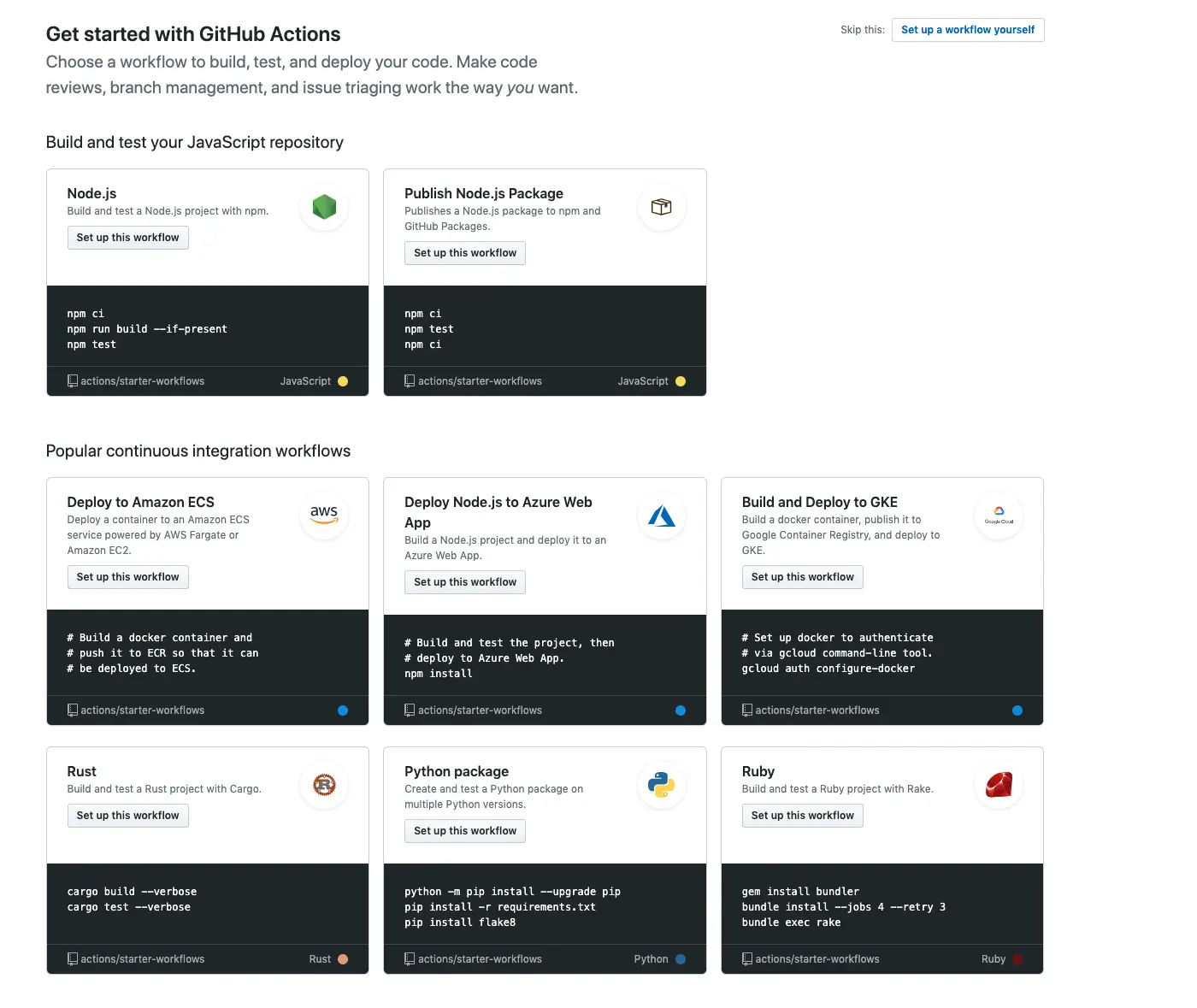
Task: Click repo icon in Ruby card footer
Action: [x=747, y=959]
